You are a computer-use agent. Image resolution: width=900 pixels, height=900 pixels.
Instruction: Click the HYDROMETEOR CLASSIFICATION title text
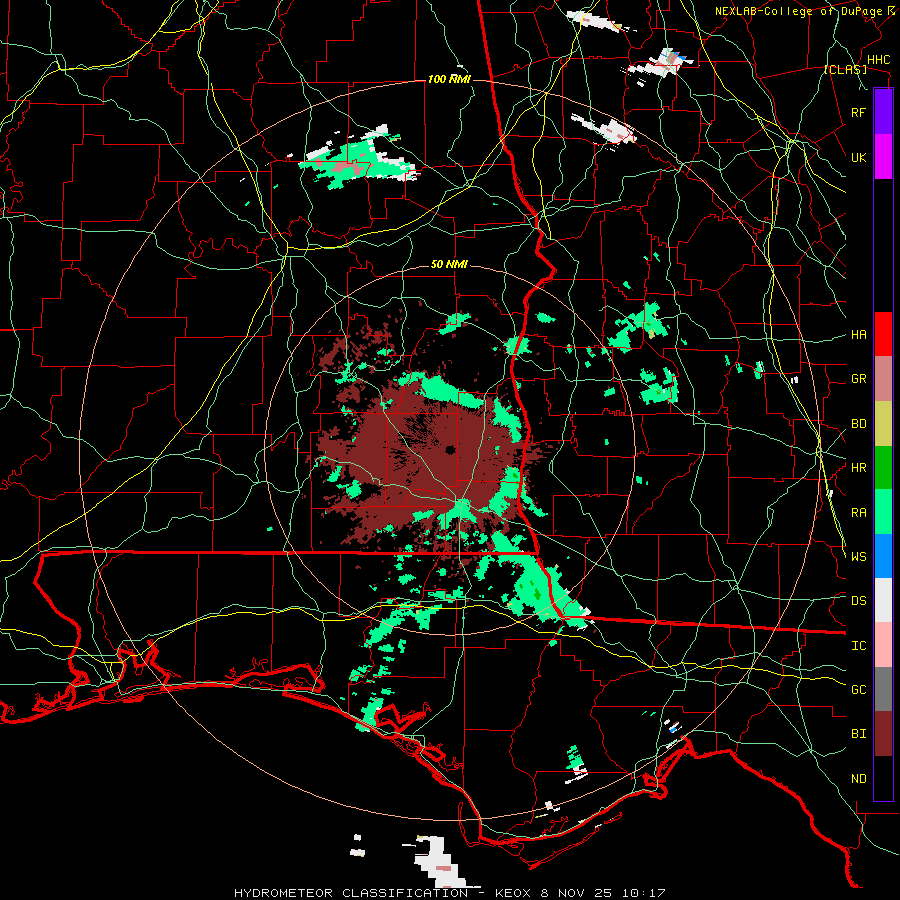coord(351,893)
